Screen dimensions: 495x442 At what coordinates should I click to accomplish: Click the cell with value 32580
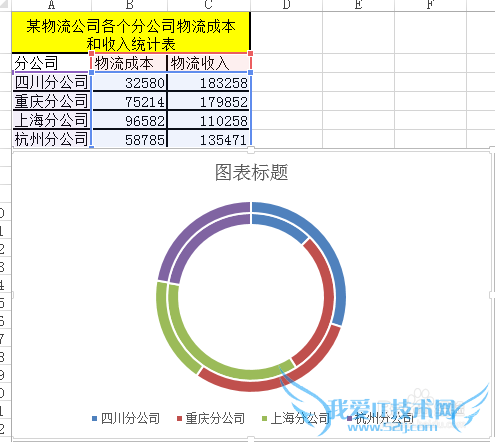pyautogui.click(x=129, y=82)
